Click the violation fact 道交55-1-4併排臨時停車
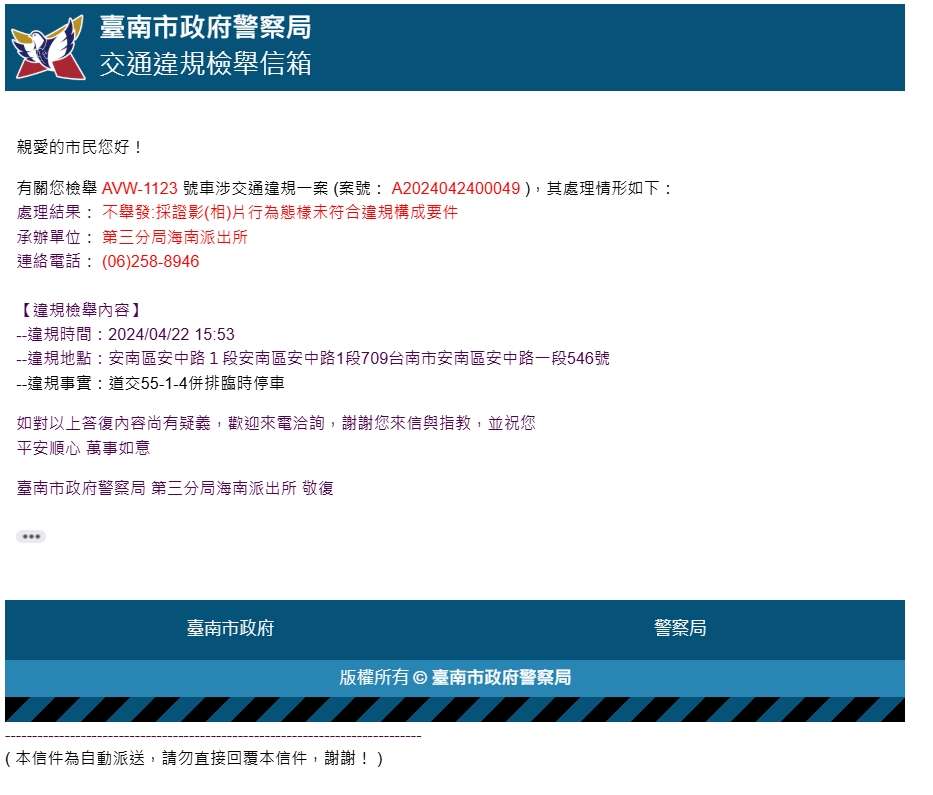This screenshot has height=795, width=933. [196, 383]
